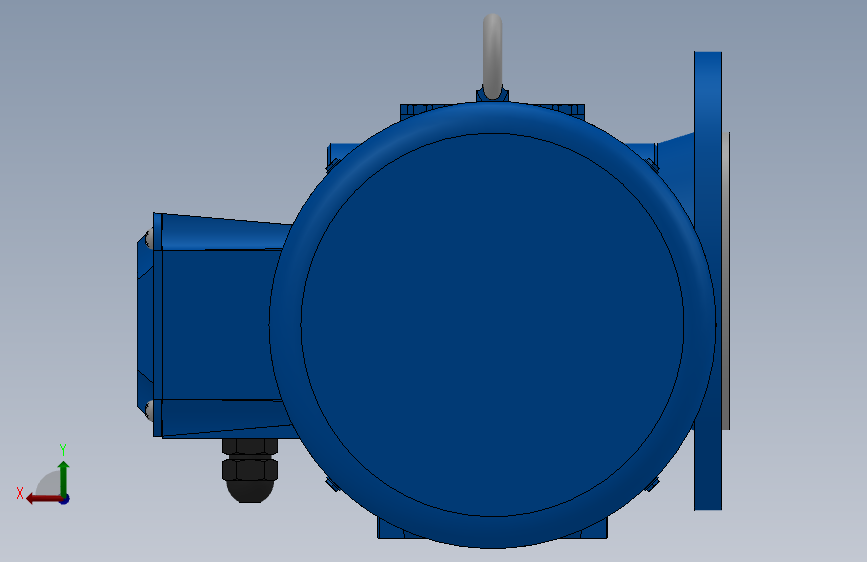
Task: Select the tall blue mounting flange on right
Action: click(x=708, y=280)
